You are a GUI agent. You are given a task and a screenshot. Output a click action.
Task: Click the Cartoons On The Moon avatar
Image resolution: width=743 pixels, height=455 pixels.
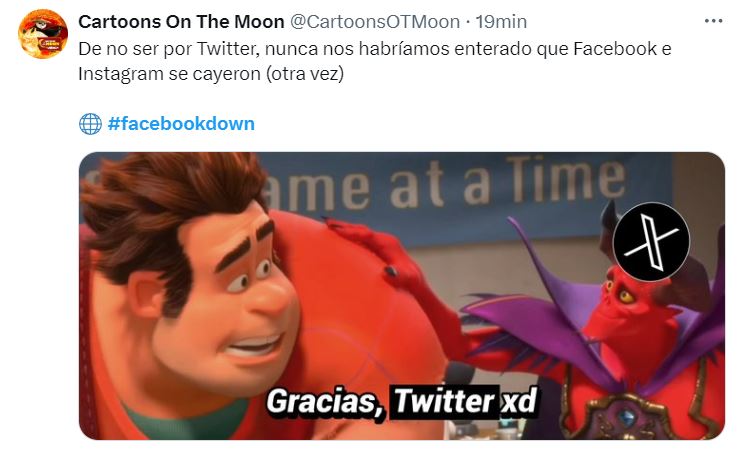click(x=43, y=34)
